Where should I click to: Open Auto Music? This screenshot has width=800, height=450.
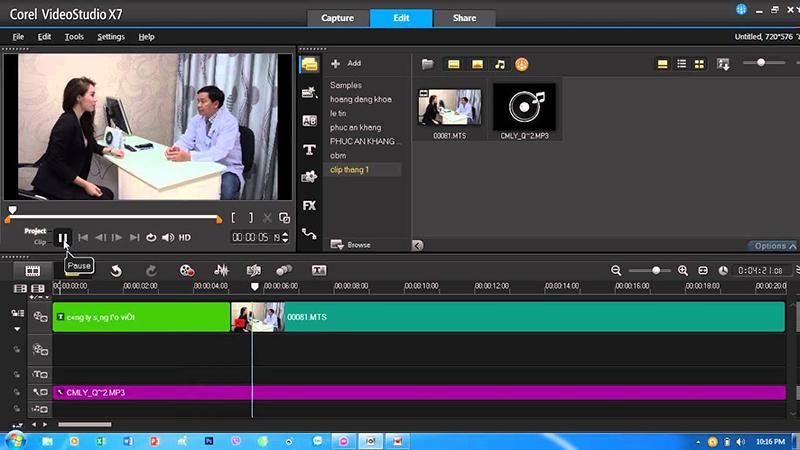click(x=254, y=270)
